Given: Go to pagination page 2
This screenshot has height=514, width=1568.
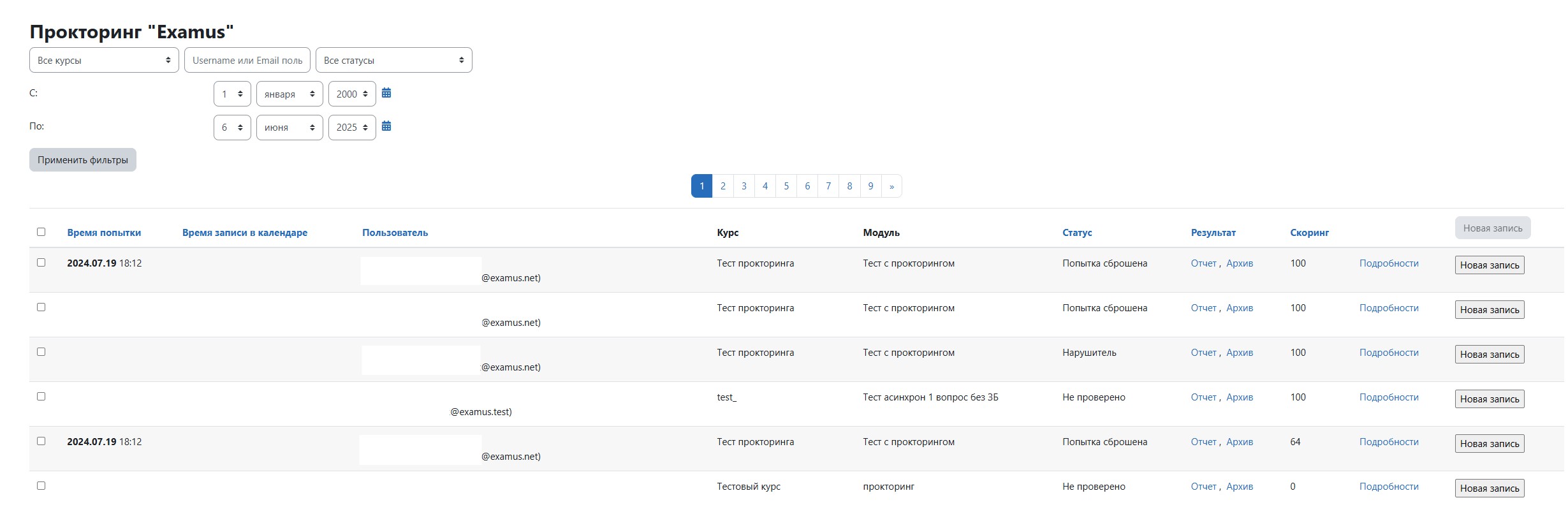Looking at the screenshot, I should [x=723, y=186].
